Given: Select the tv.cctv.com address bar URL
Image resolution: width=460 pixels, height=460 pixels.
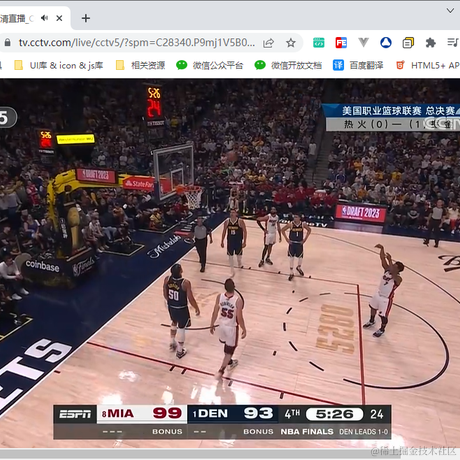Looking at the screenshot, I should [x=137, y=43].
